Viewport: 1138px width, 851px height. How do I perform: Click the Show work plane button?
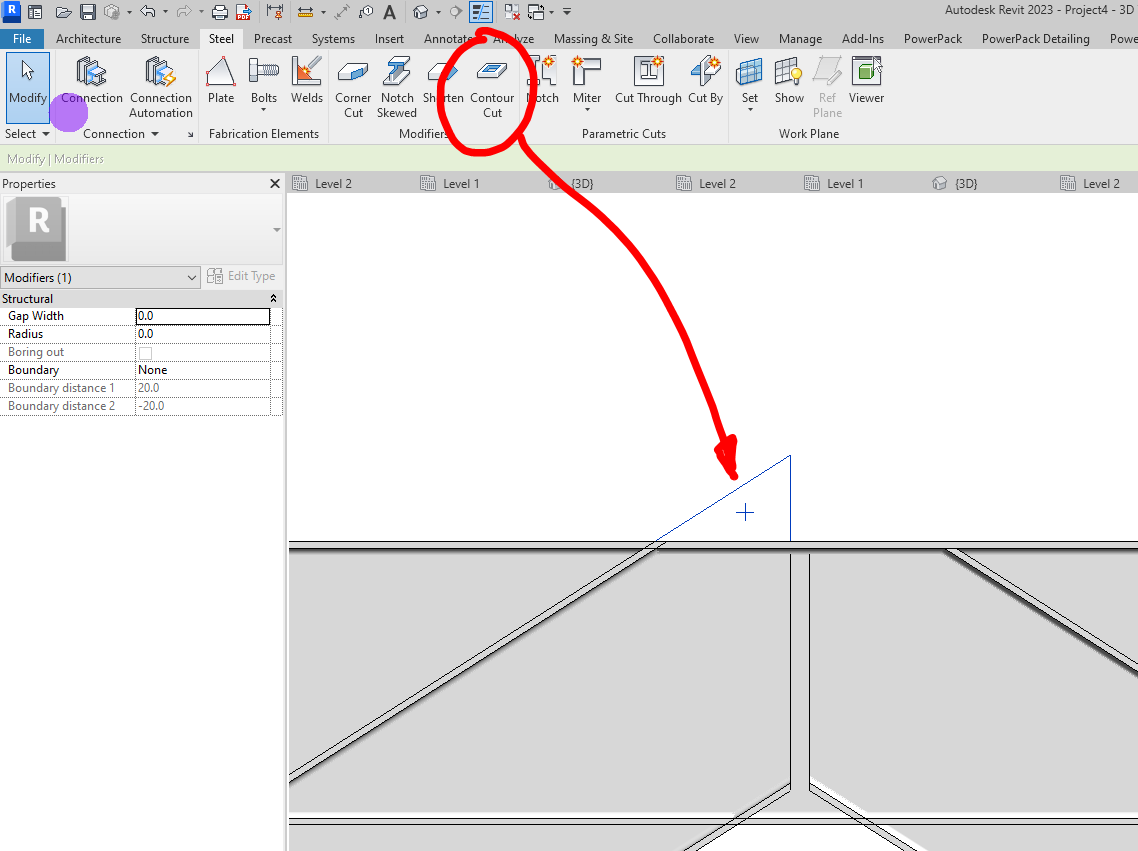tap(789, 80)
